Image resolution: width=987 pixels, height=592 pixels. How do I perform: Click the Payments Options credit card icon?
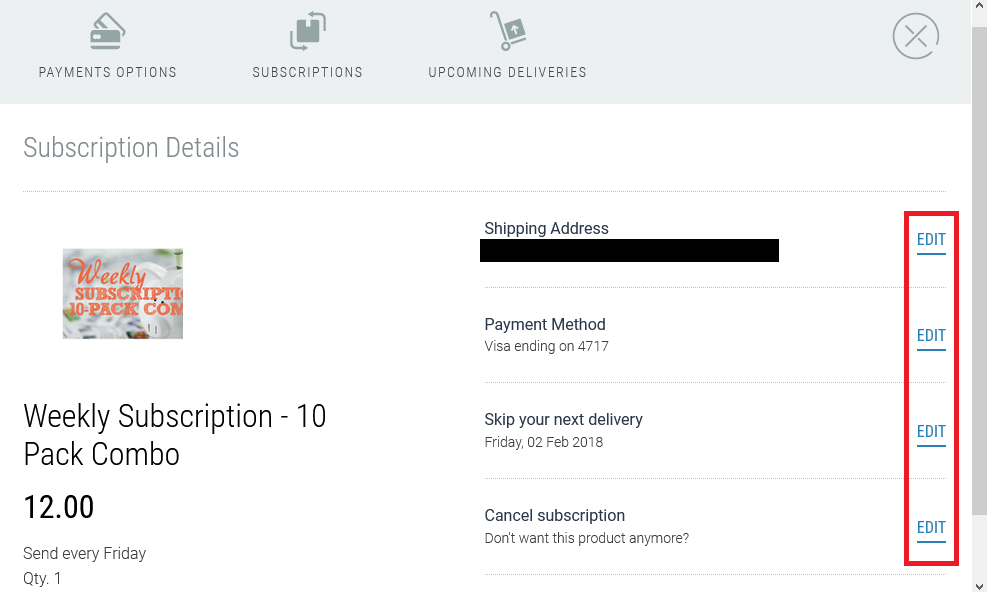107,31
